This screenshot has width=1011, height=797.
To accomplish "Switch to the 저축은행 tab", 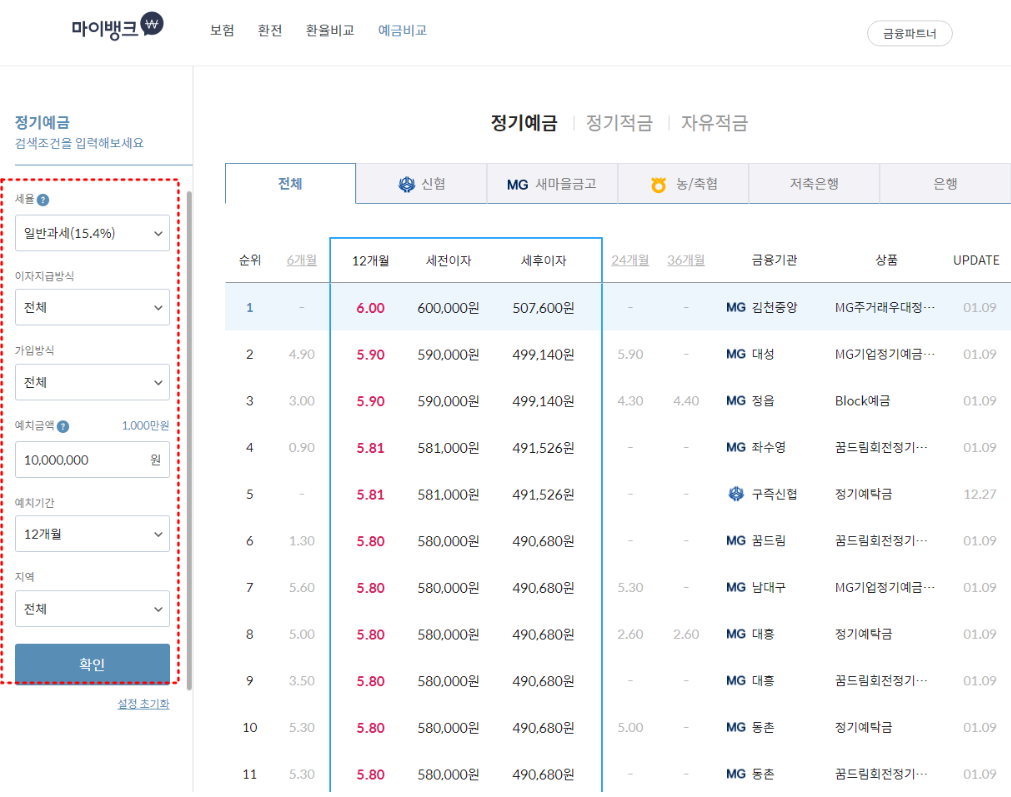I will point(814,184).
